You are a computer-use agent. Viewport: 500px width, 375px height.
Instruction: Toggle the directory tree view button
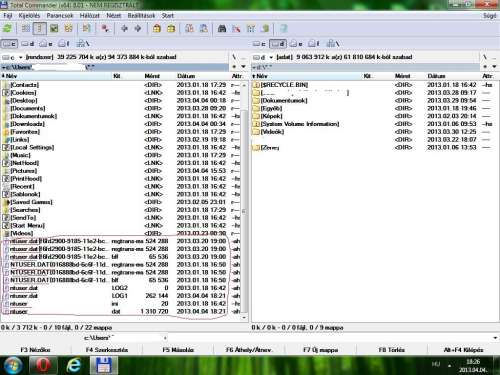click(69, 29)
